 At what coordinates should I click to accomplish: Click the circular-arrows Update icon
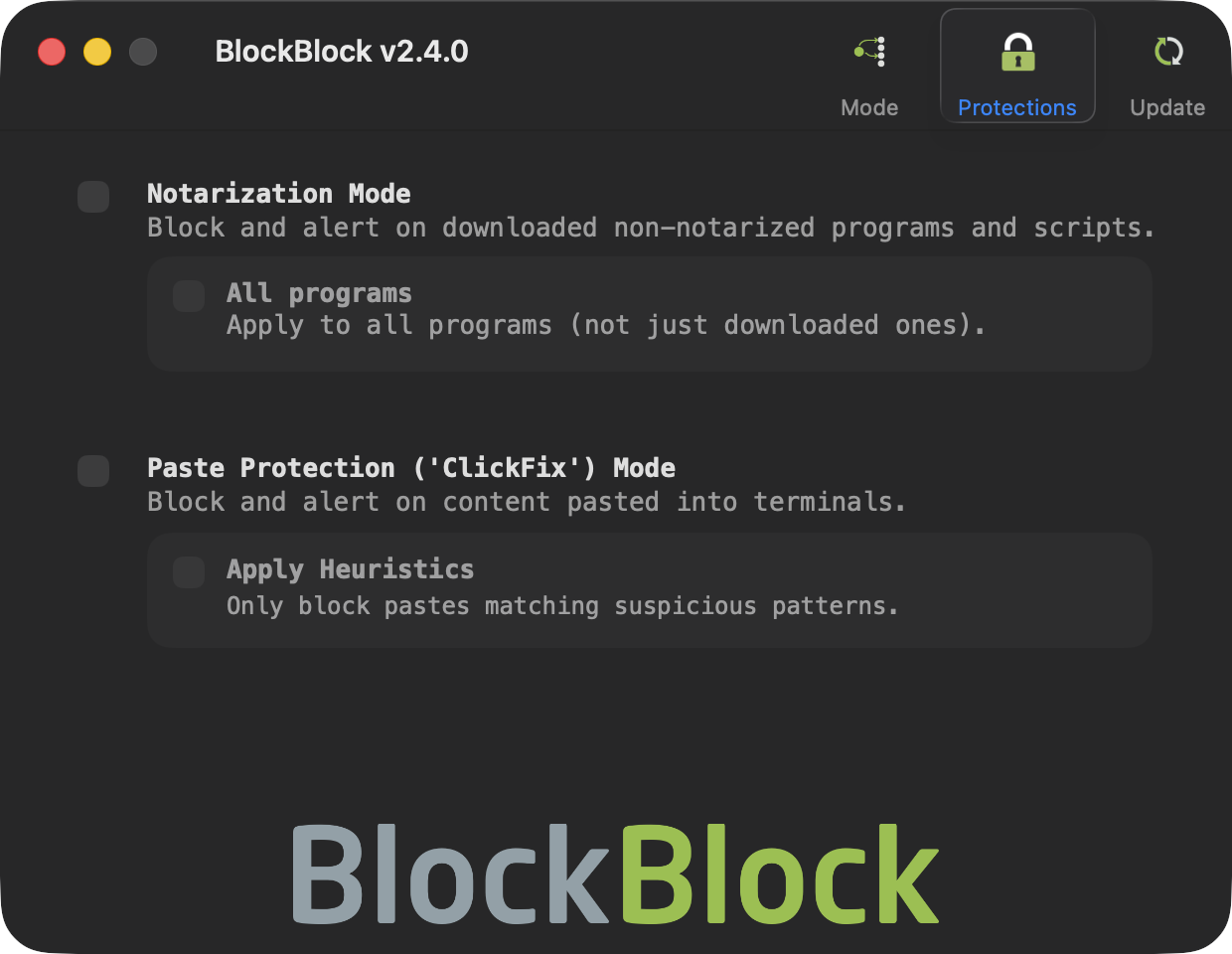(1168, 52)
